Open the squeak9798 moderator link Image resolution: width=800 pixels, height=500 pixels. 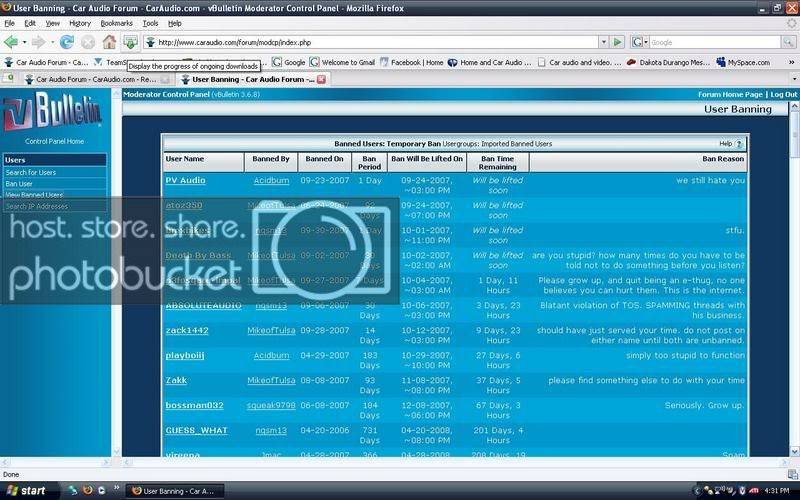271,405
